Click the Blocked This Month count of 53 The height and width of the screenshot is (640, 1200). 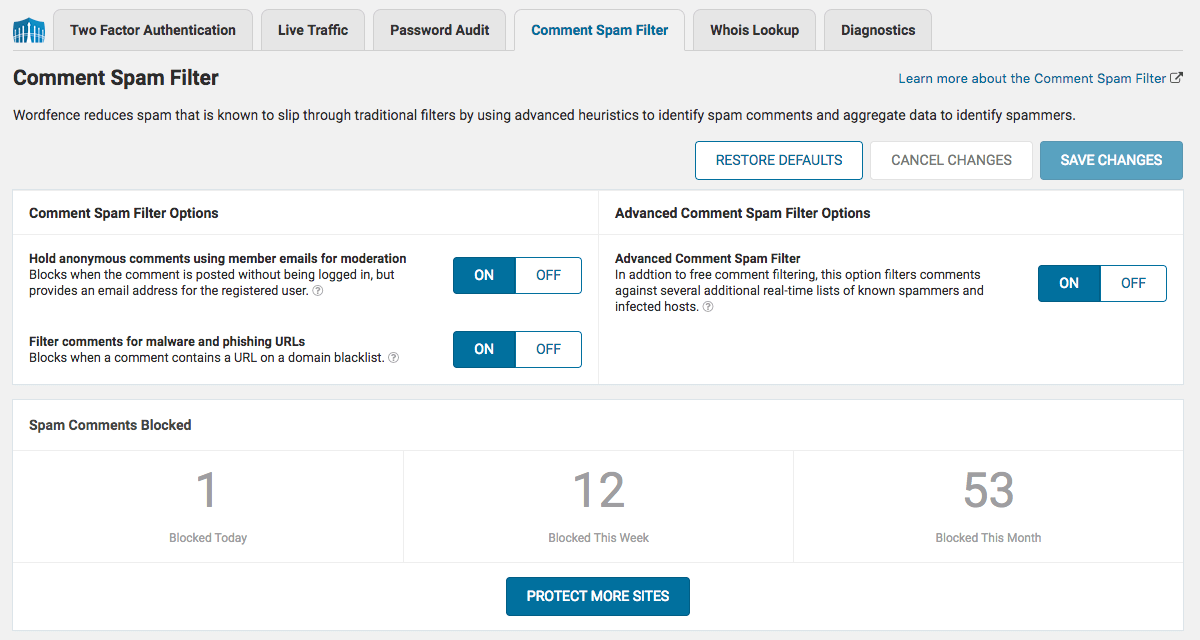point(988,491)
